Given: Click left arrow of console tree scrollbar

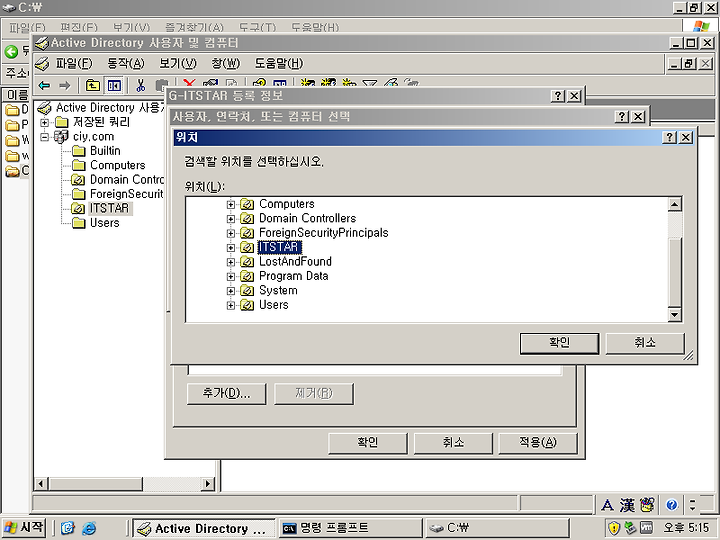Looking at the screenshot, I should pyautogui.click(x=41, y=484).
